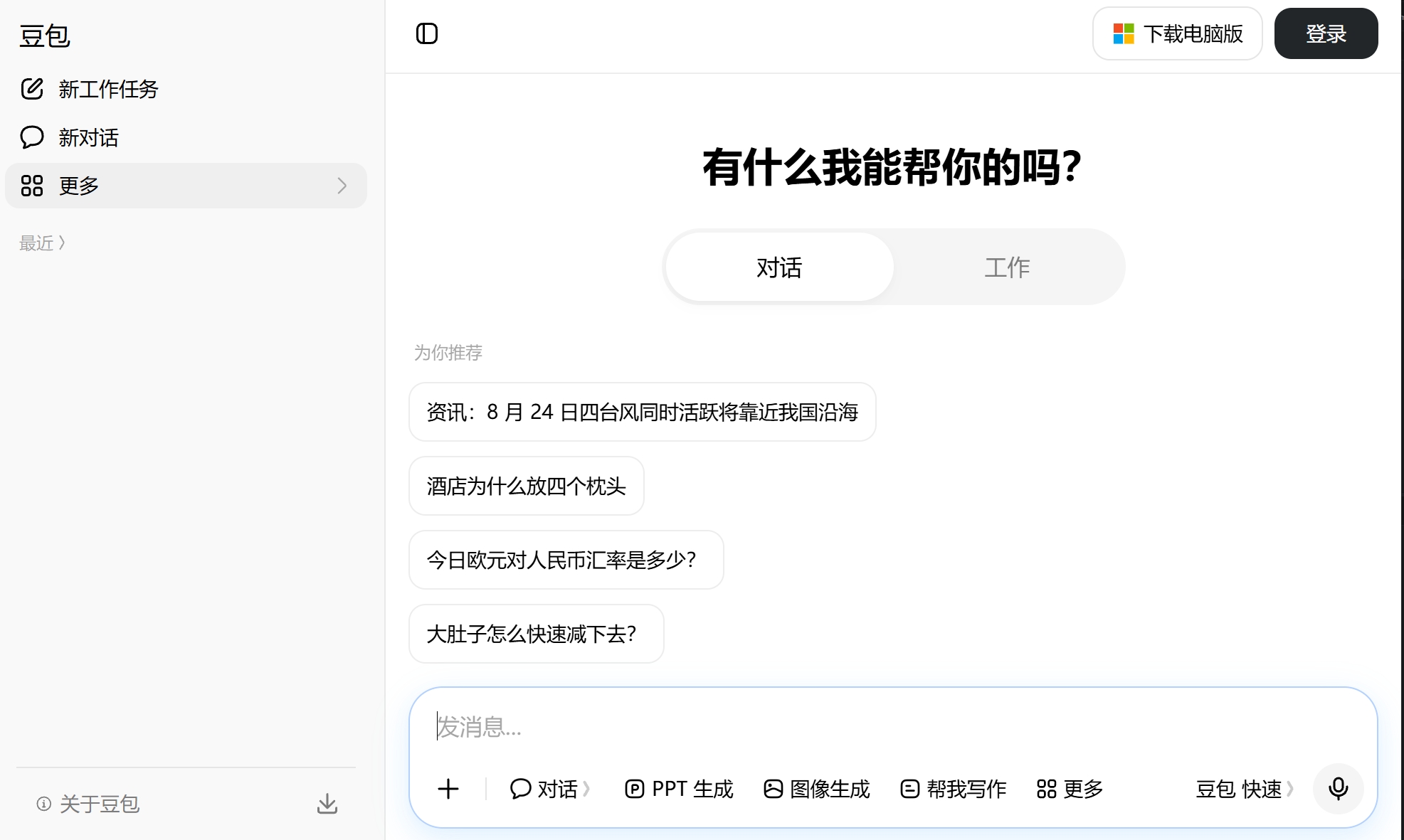Click the new chat bubble icon
Screen dimensions: 1404x840
point(32,137)
